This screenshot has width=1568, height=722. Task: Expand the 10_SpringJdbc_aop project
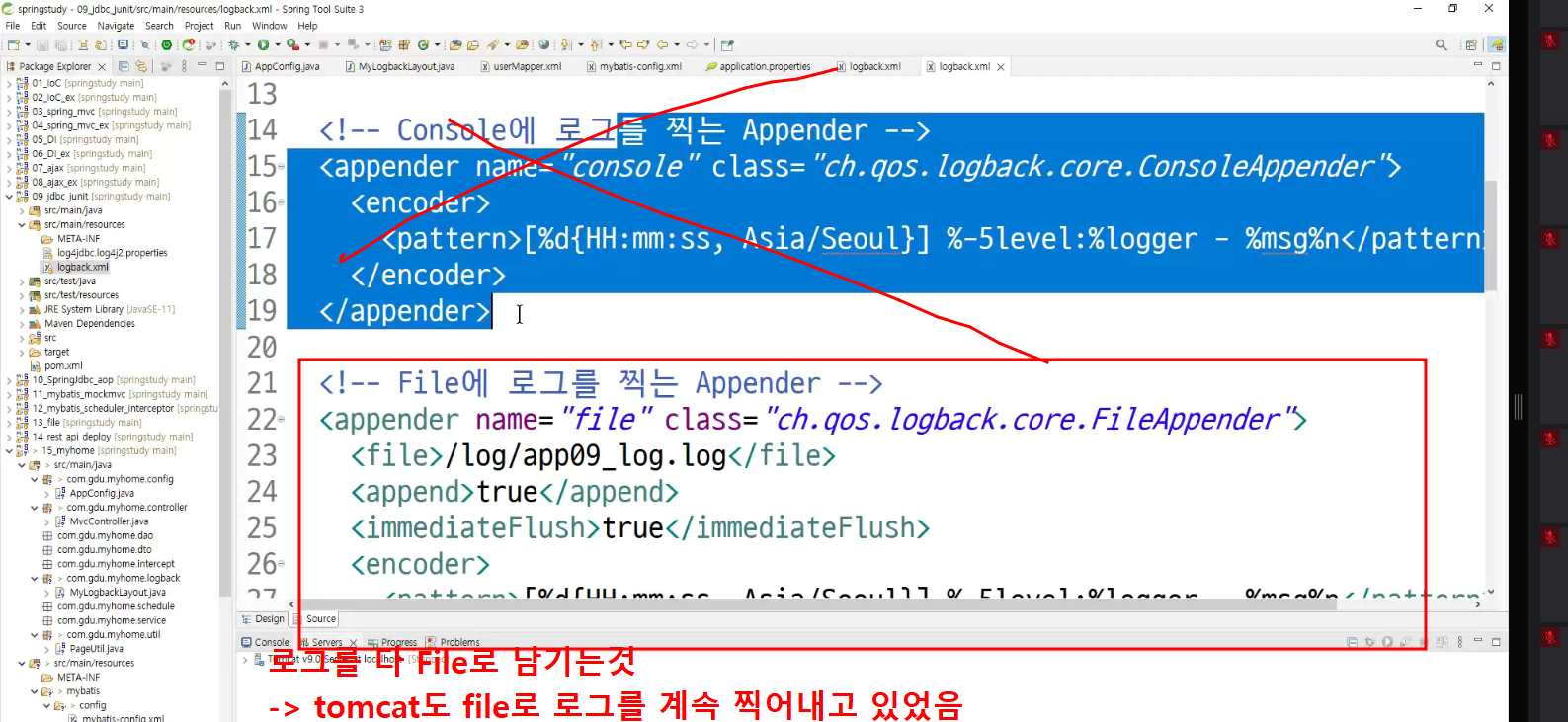[9, 380]
